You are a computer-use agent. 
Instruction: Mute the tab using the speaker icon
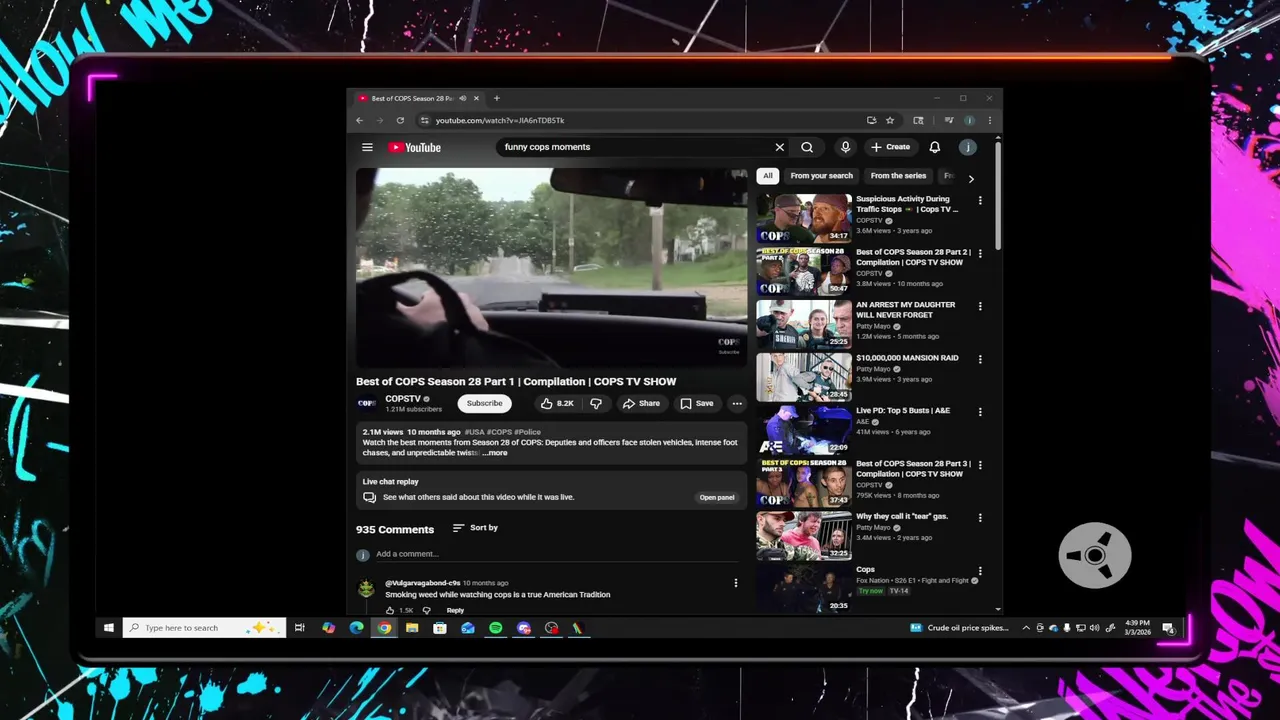click(x=462, y=98)
